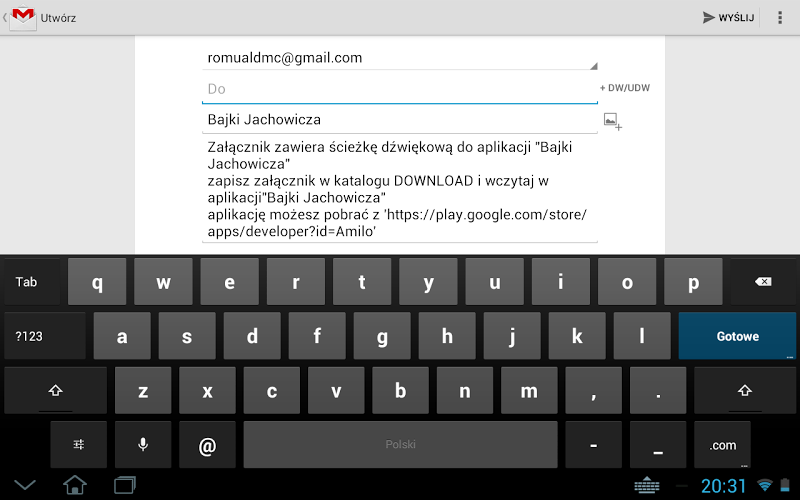The image size is (800, 500).
Task: Go to the Android home screen
Action: point(74,485)
